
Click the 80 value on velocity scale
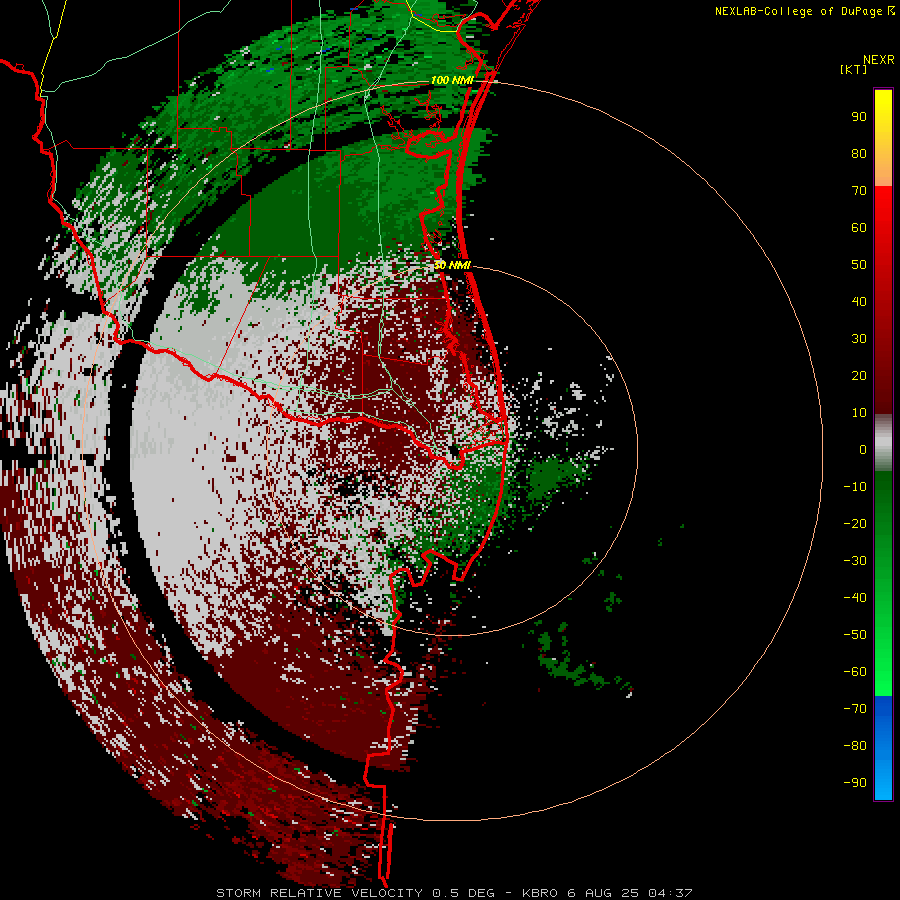(859, 154)
